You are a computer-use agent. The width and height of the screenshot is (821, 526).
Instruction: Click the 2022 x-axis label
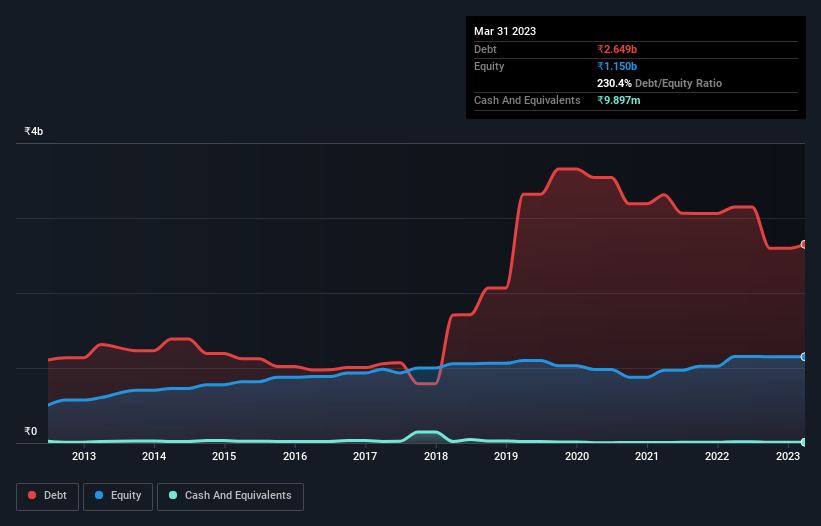pos(717,456)
